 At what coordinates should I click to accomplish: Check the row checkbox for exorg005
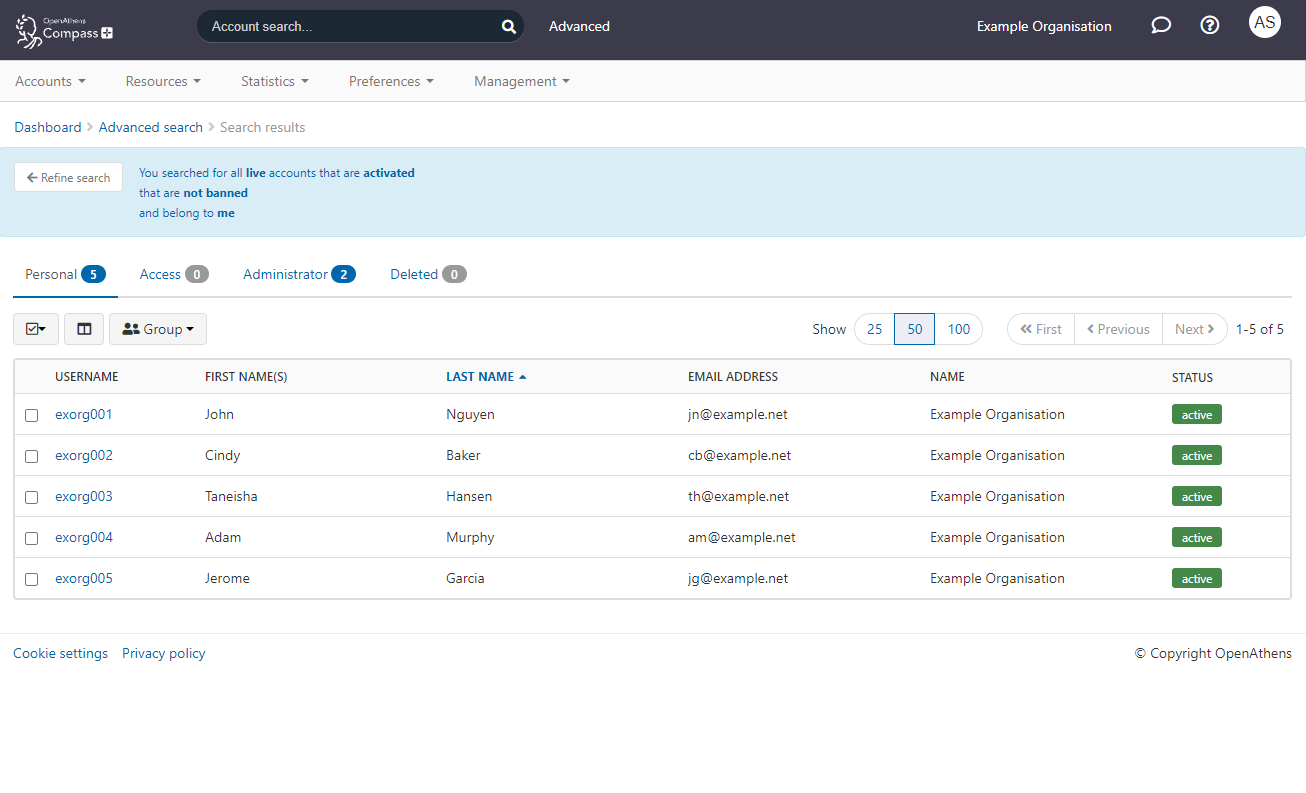pyautogui.click(x=31, y=579)
